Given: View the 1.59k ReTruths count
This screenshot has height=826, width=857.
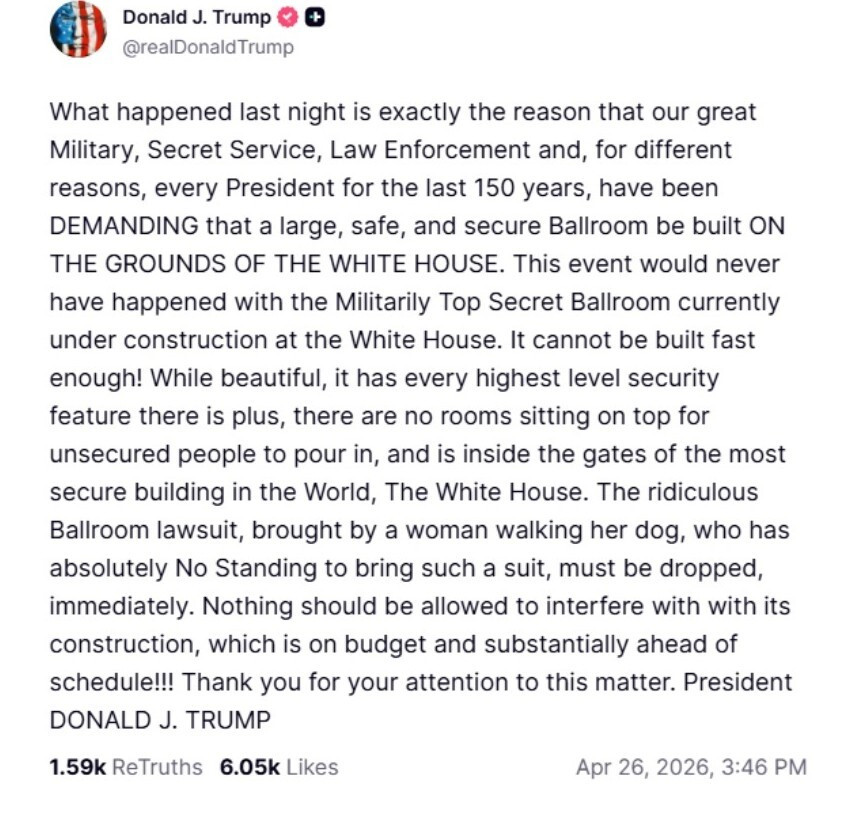Looking at the screenshot, I should [76, 768].
